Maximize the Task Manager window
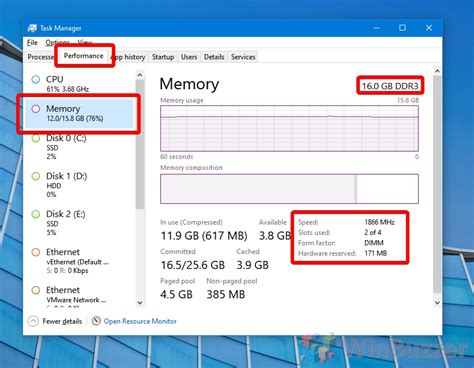This screenshot has width=474, height=368. (x=402, y=28)
